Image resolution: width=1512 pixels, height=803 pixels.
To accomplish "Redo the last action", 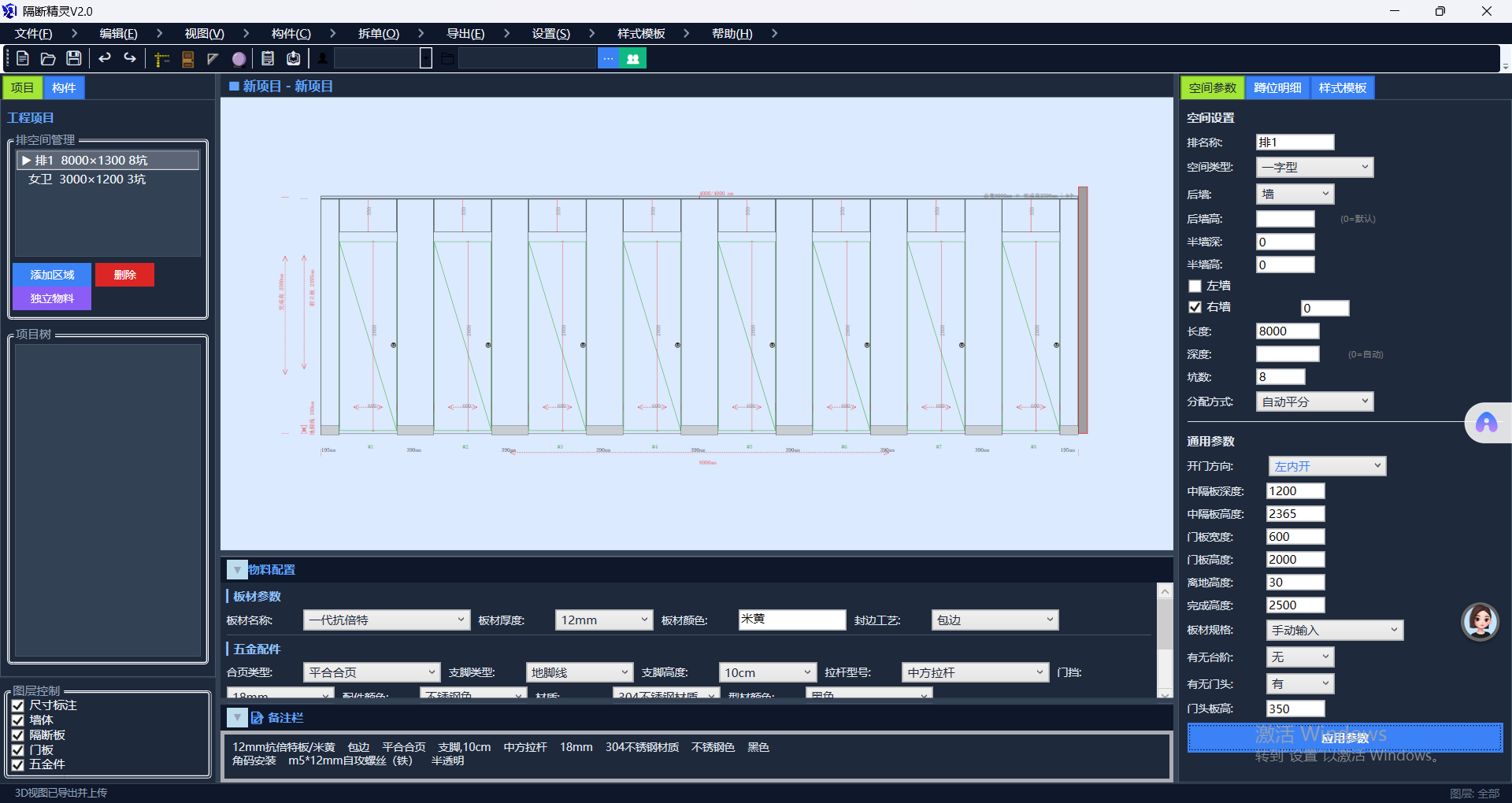I will 130,58.
